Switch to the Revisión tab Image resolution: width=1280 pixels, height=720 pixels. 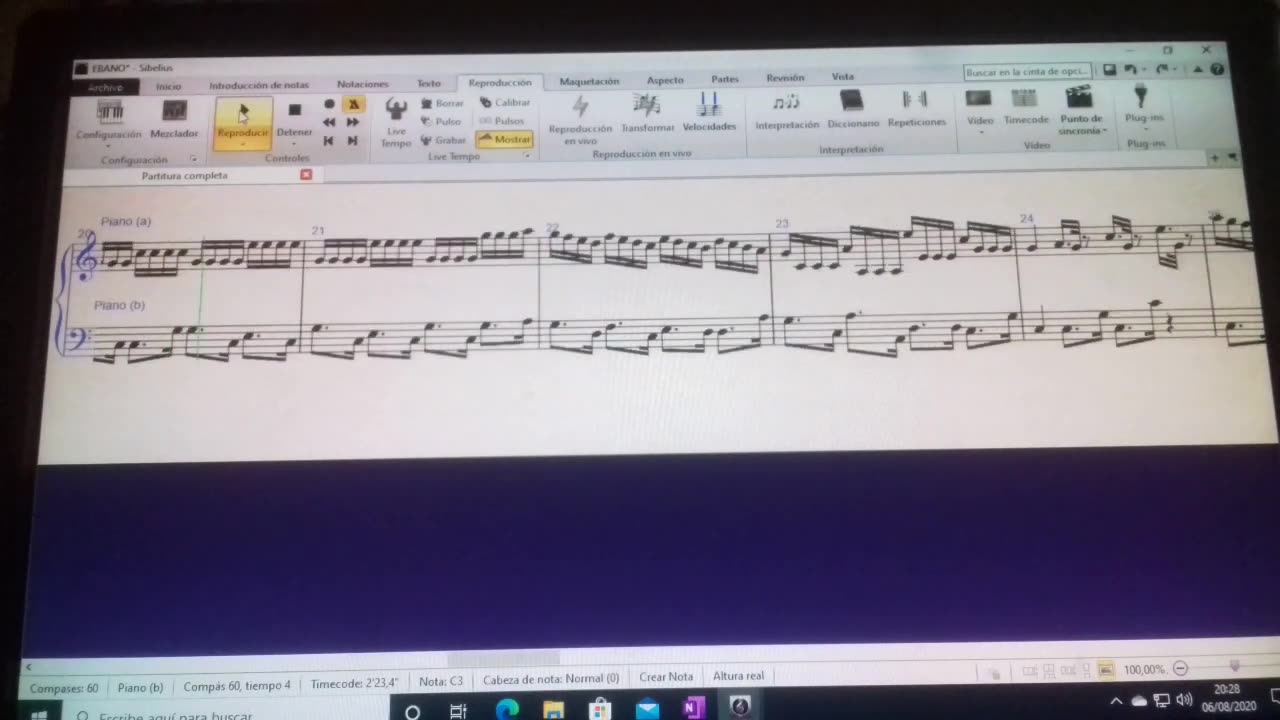[785, 78]
